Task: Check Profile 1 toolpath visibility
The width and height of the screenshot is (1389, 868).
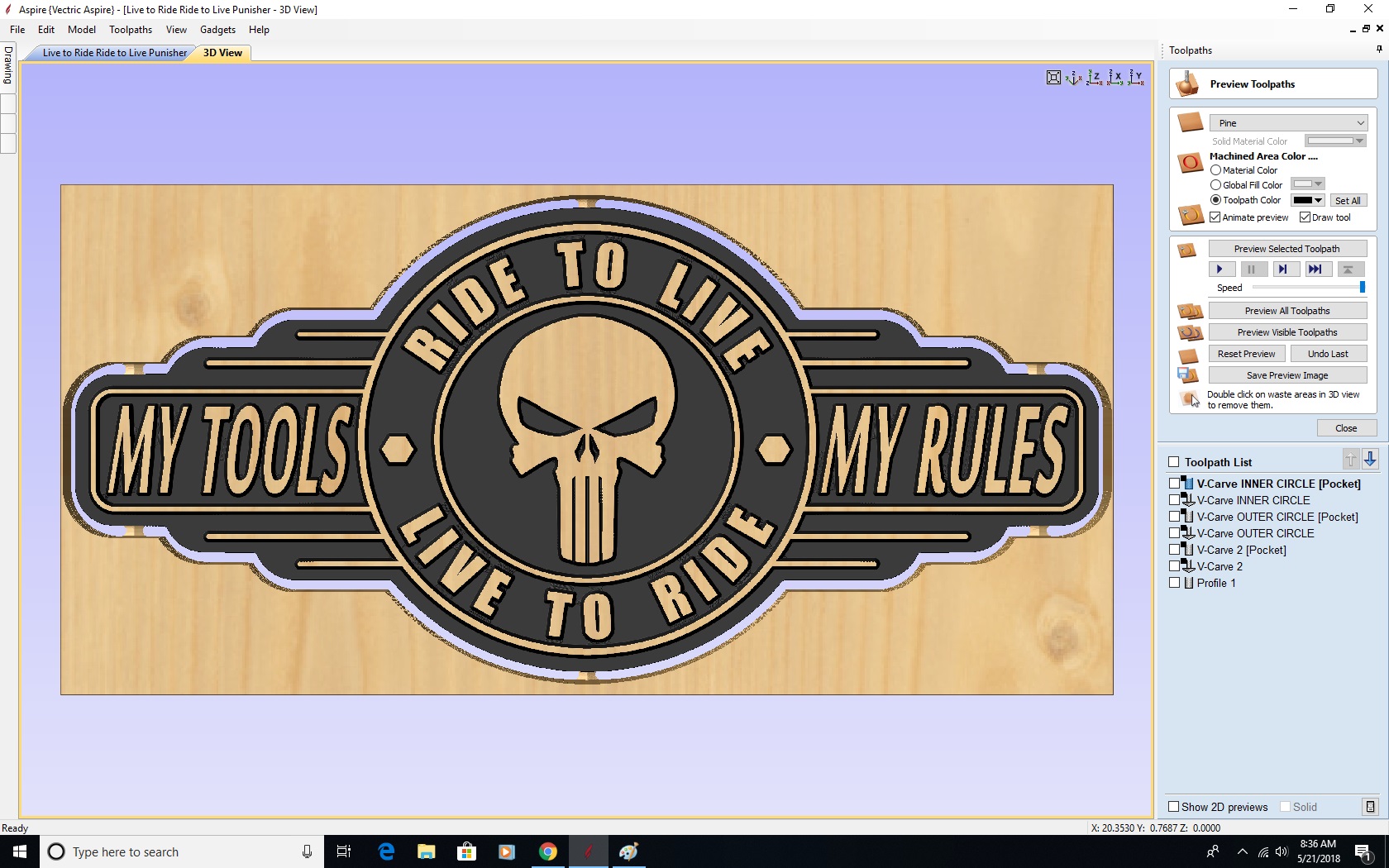Action: pyautogui.click(x=1174, y=583)
